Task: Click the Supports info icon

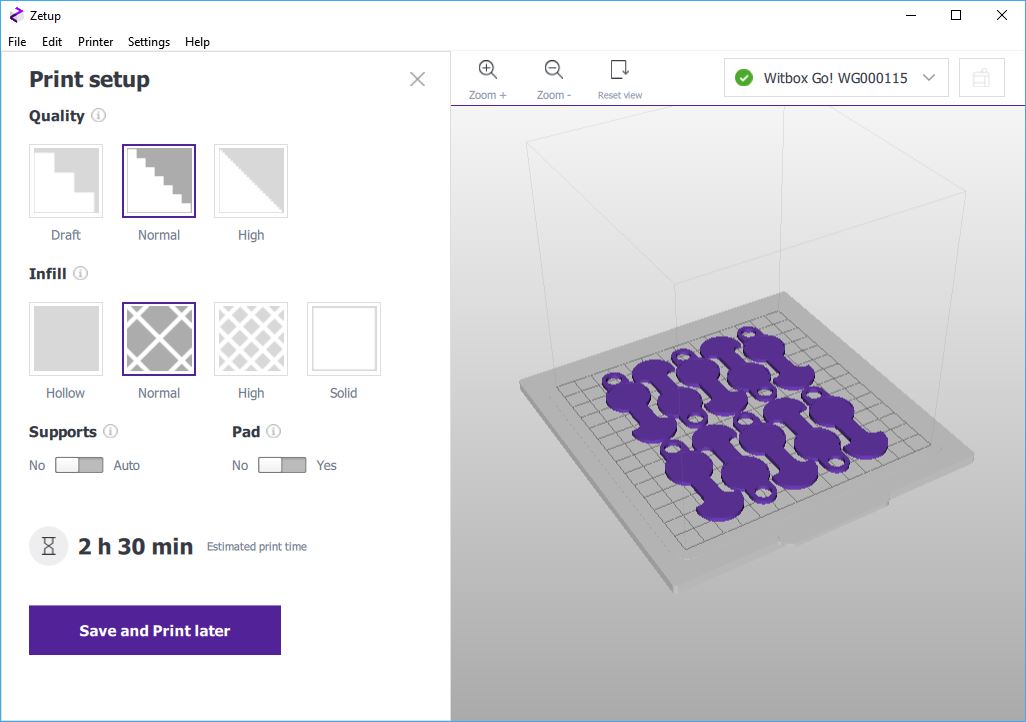Action: pos(110,432)
